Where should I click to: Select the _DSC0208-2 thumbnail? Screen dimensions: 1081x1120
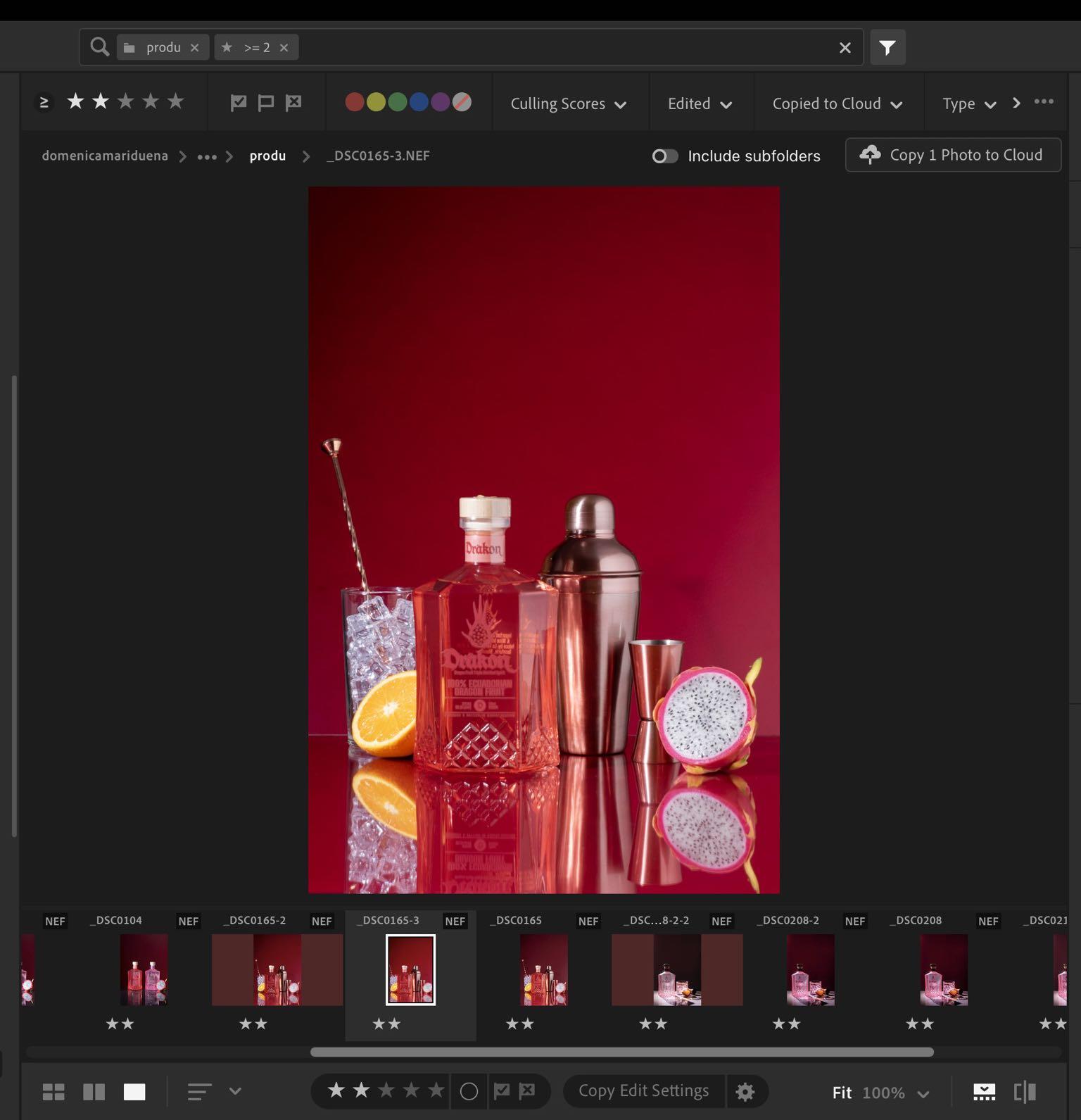(810, 969)
